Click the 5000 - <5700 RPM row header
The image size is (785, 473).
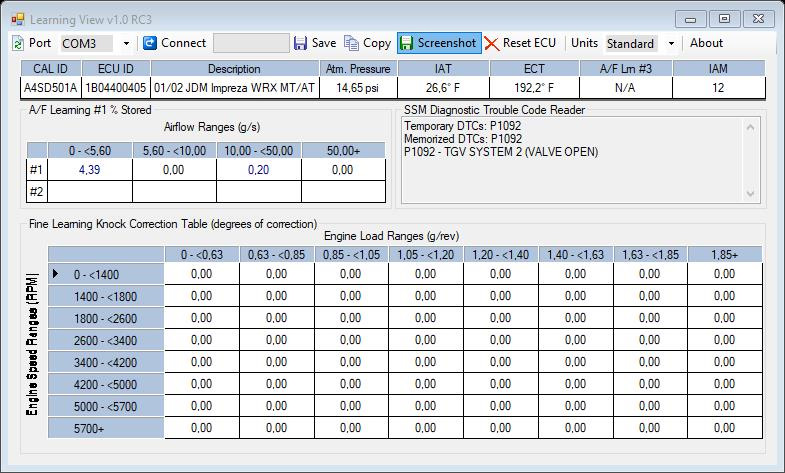106,406
